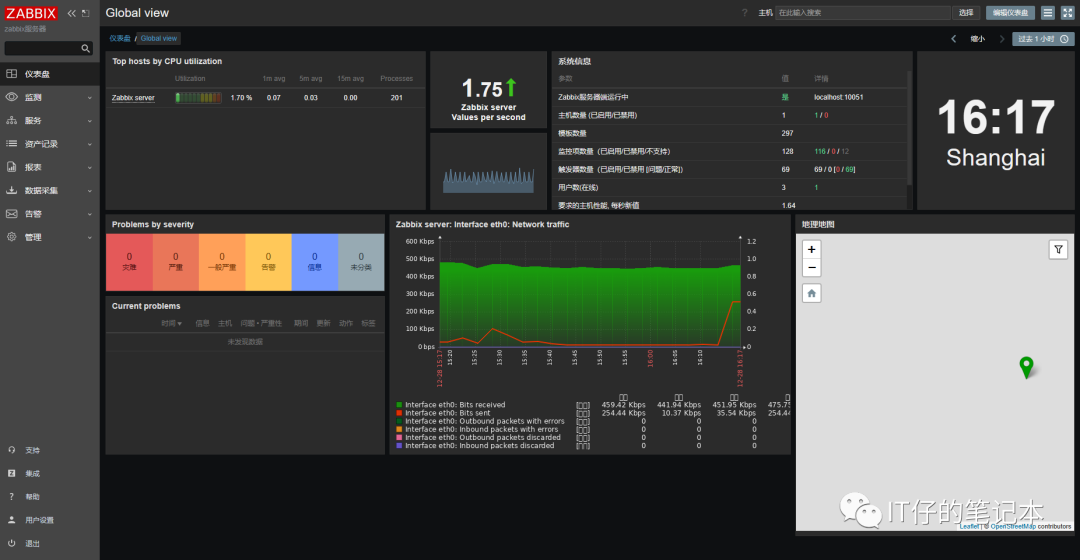Viewport: 1080px width, 560px height.
Task: Open the 服务 services menu
Action: pos(50,121)
